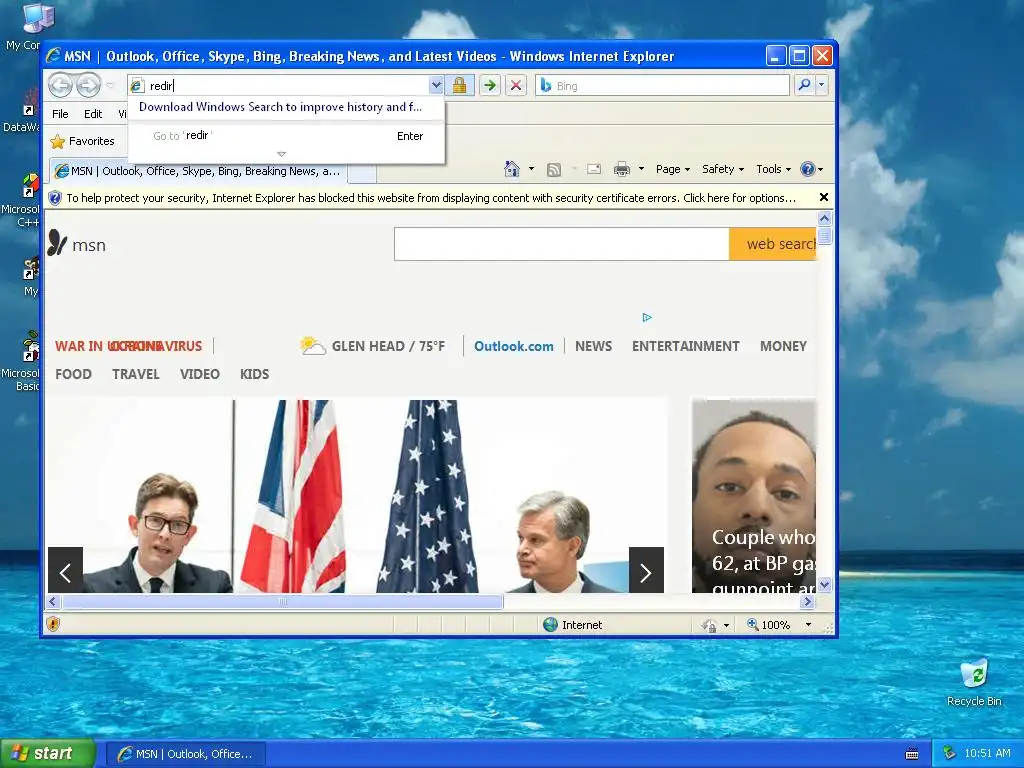
Task: Click the green Go arrow button
Action: coord(490,85)
